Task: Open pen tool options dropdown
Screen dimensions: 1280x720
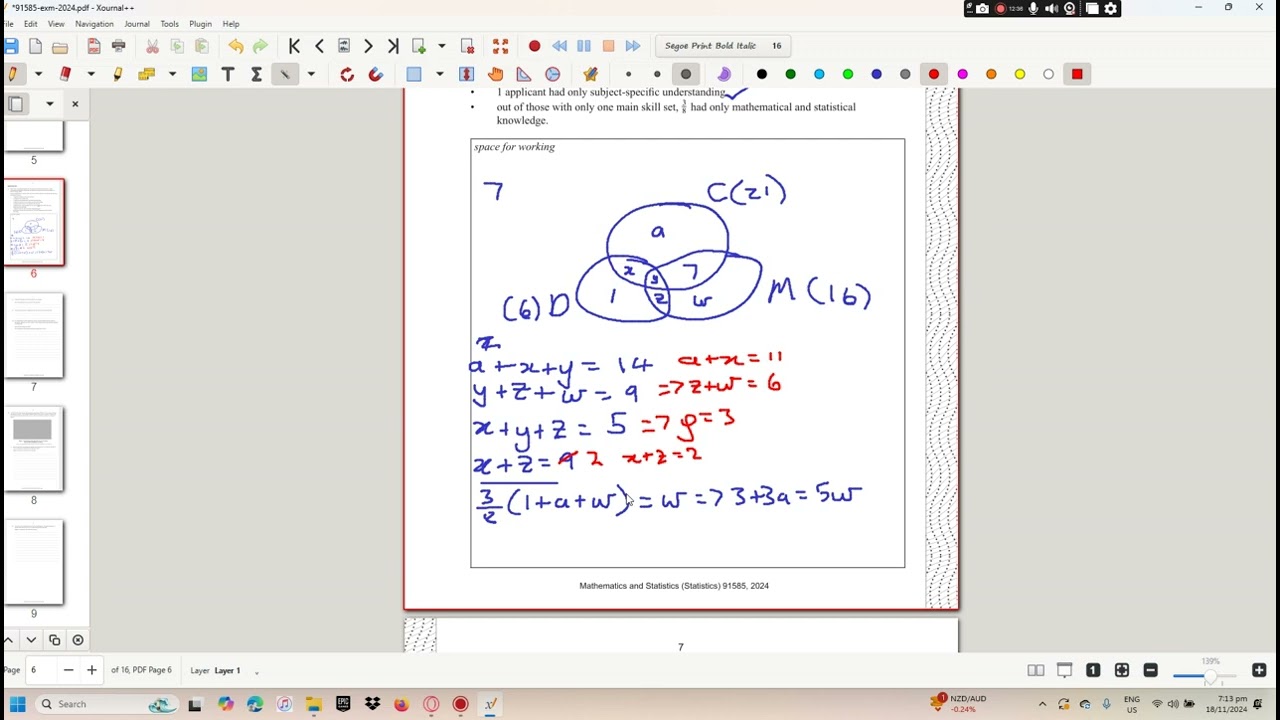Action: point(38,74)
